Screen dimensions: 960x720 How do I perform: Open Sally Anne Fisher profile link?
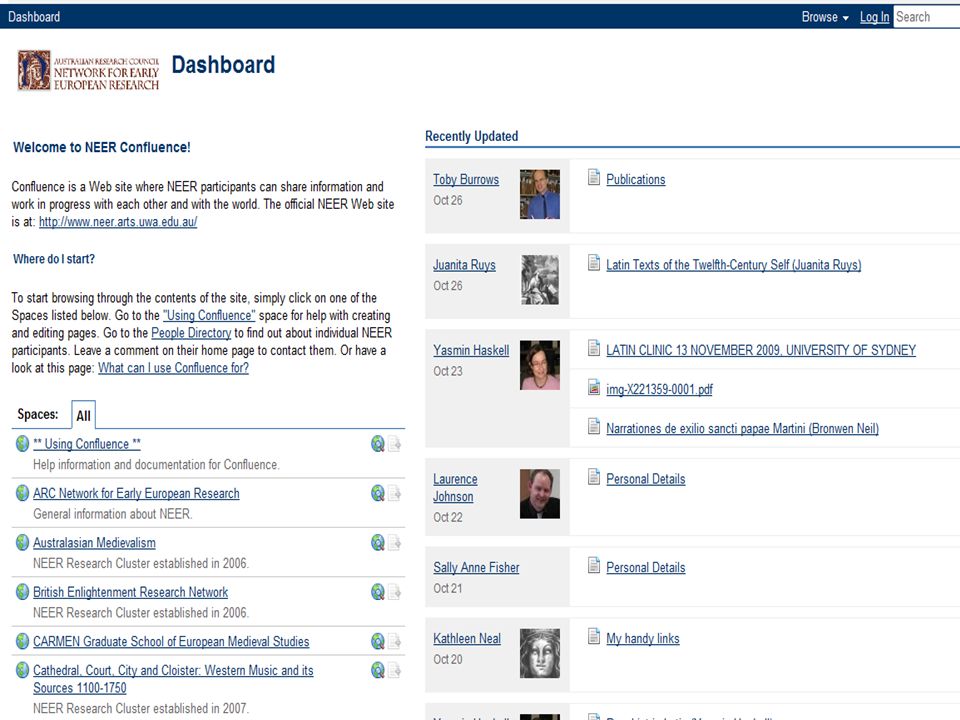point(476,568)
